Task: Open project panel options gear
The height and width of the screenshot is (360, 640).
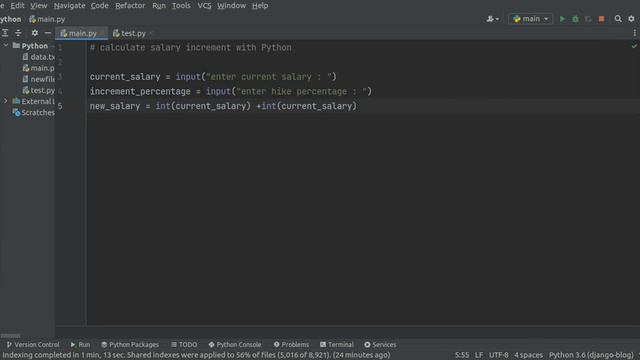Action: pos(35,33)
